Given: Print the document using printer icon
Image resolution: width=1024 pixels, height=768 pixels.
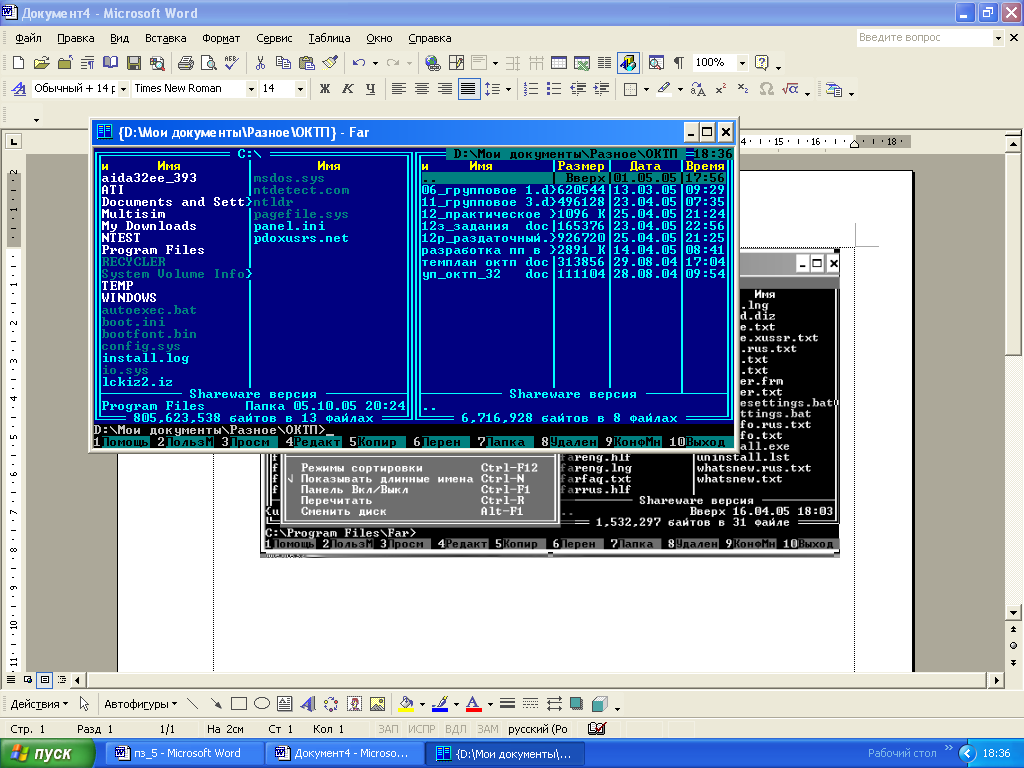Looking at the screenshot, I should point(186,63).
